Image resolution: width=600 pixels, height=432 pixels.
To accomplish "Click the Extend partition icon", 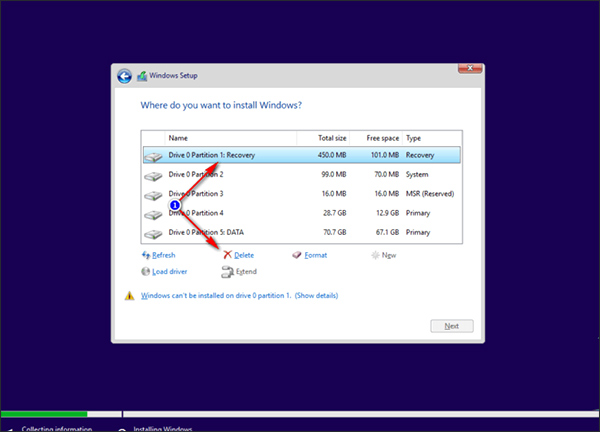I will 228,272.
